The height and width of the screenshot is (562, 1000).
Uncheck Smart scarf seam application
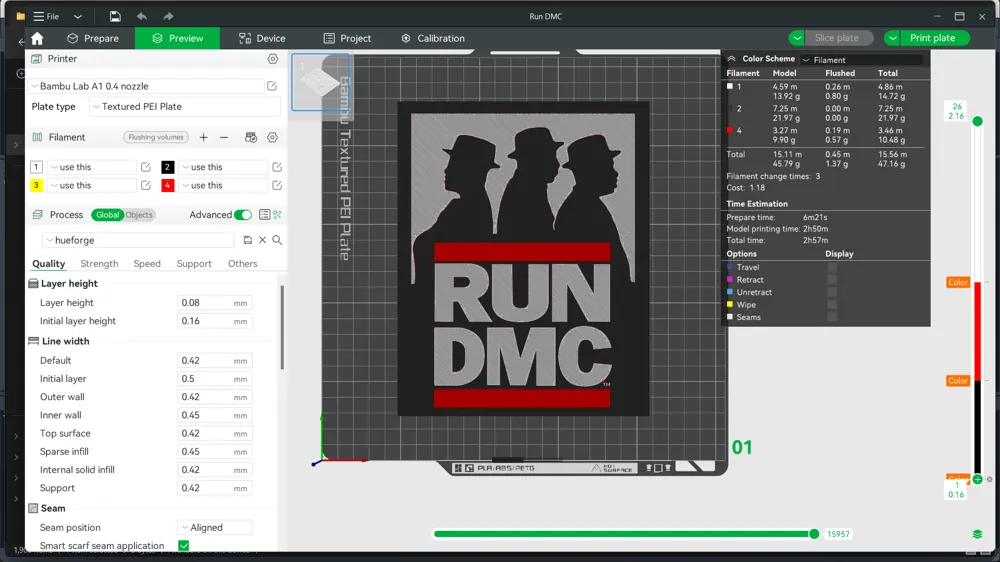(x=184, y=545)
